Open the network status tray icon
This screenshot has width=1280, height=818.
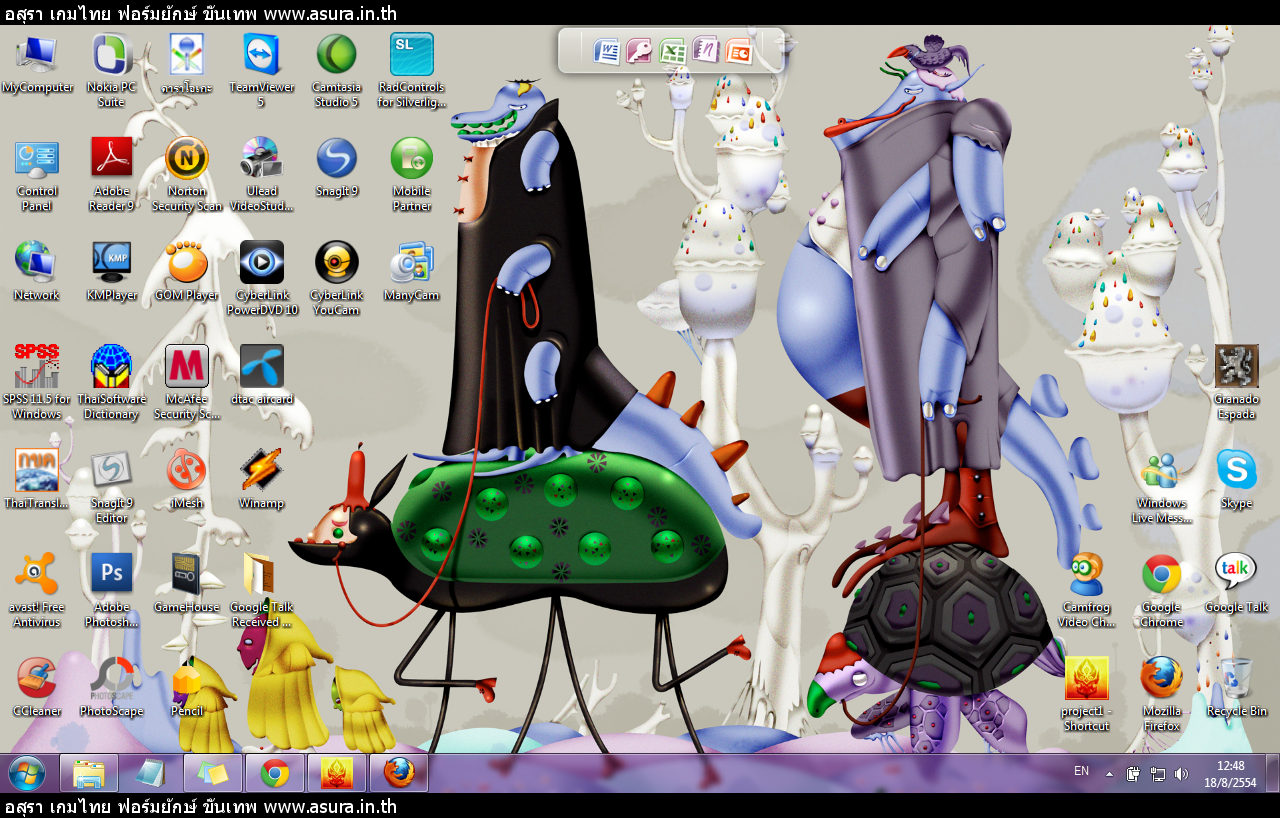[1157, 773]
